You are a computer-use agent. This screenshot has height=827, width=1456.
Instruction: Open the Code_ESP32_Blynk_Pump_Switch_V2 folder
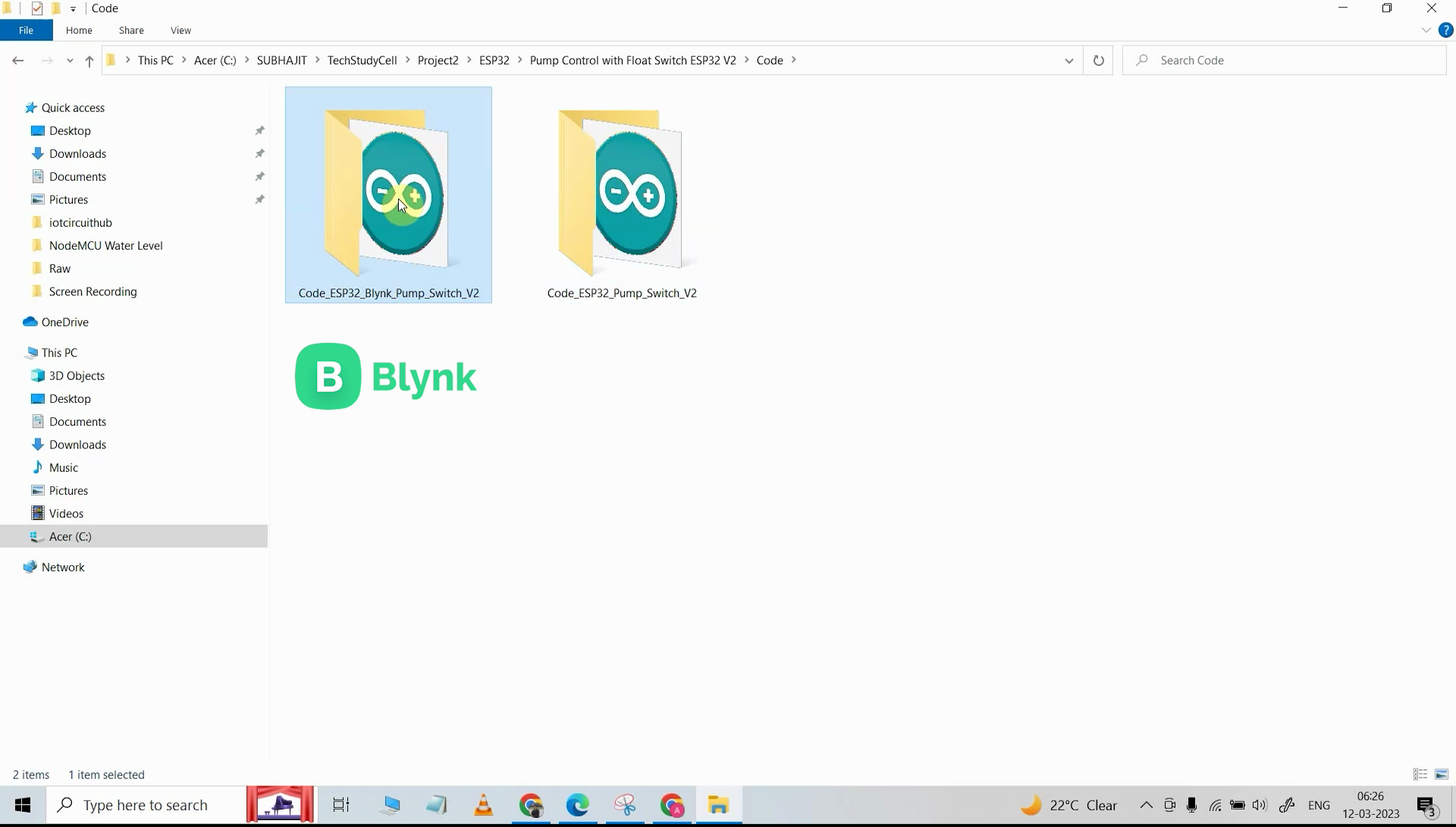pos(388,193)
